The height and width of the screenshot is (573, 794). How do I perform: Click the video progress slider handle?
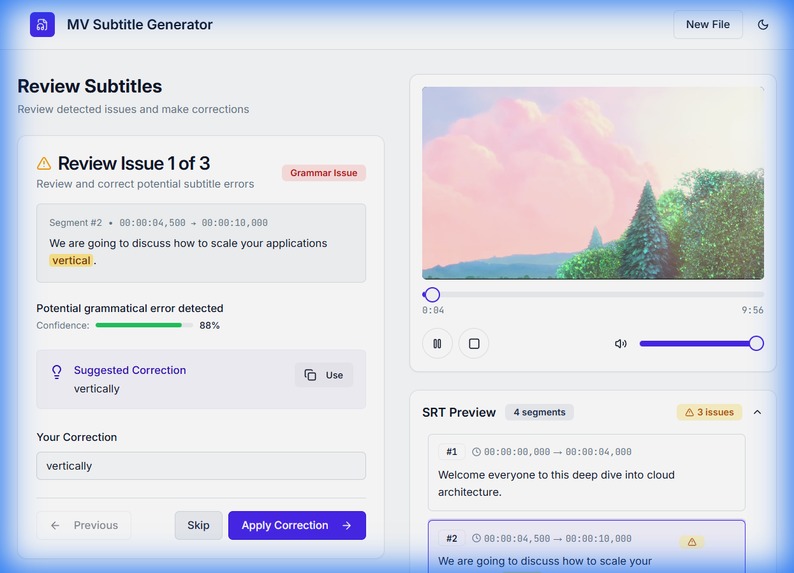[x=432, y=295]
